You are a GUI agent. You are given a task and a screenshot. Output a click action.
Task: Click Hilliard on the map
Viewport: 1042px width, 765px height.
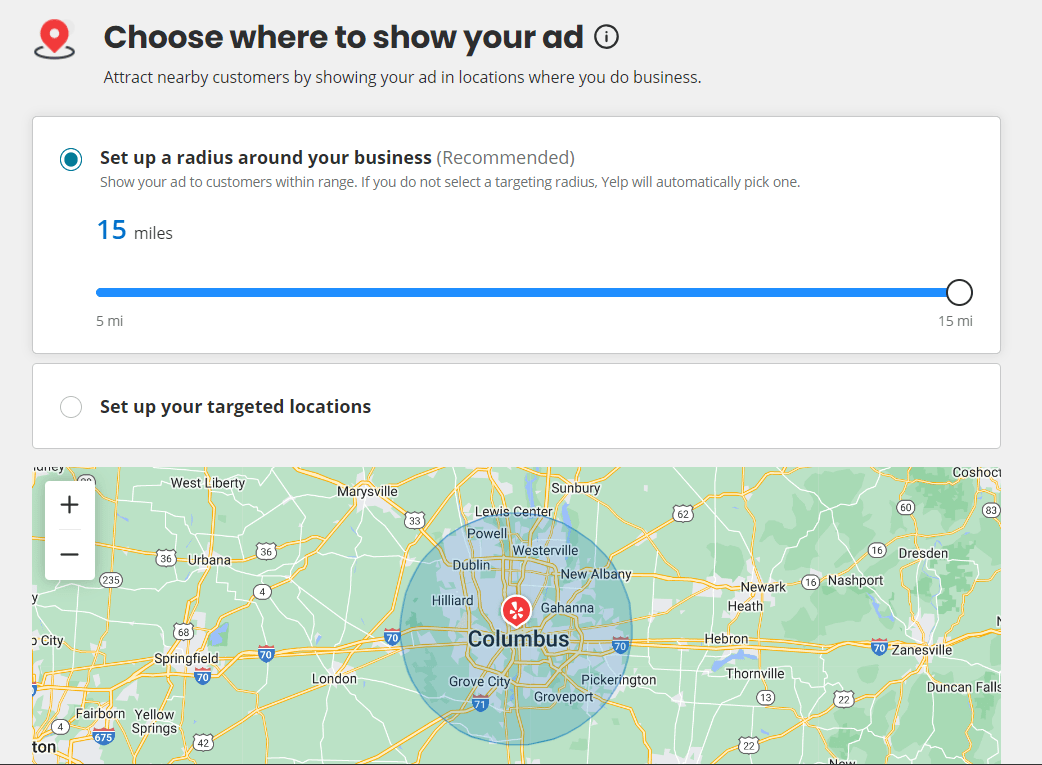click(453, 600)
